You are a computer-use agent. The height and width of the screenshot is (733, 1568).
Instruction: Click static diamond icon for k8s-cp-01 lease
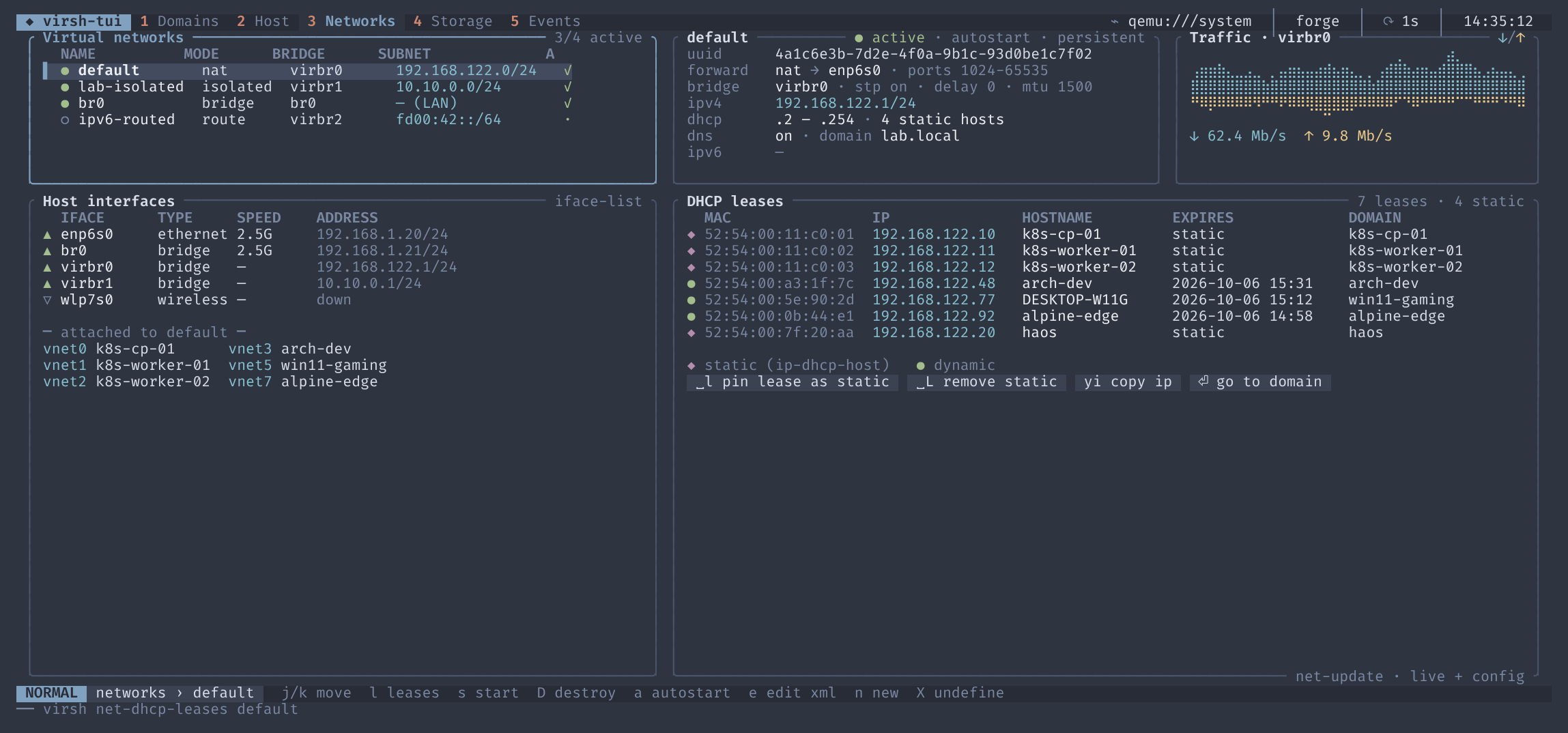pyautogui.click(x=692, y=234)
